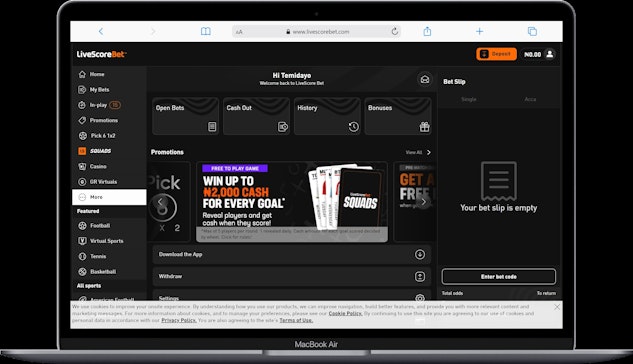Select Basketball under Featured
633x364 pixels.
[x=103, y=272]
